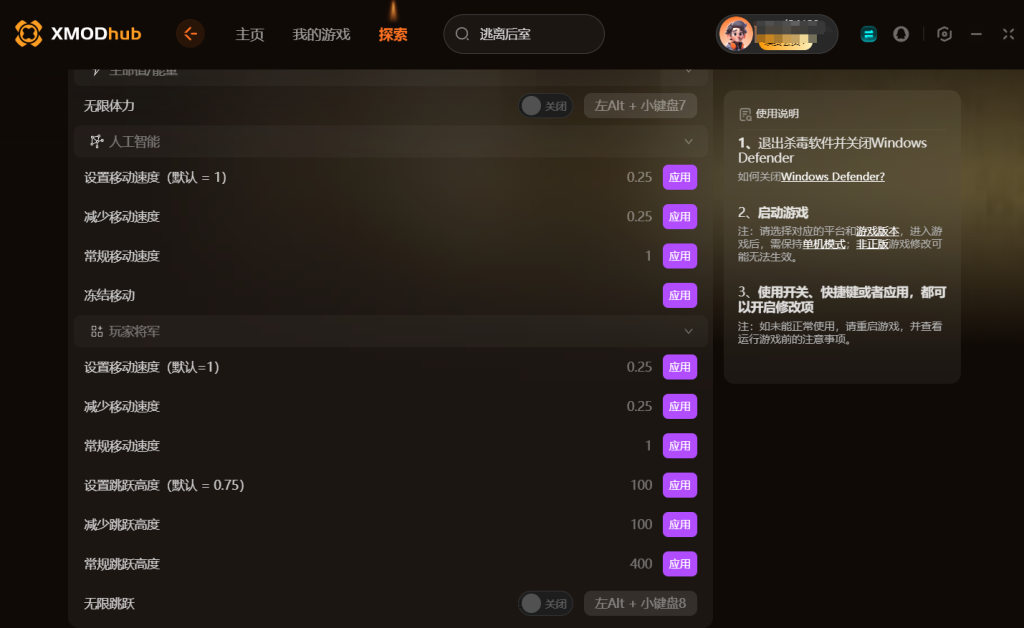The image size is (1024, 628).
Task: Apply 冻结移动 under 人工智能
Action: [x=680, y=296]
